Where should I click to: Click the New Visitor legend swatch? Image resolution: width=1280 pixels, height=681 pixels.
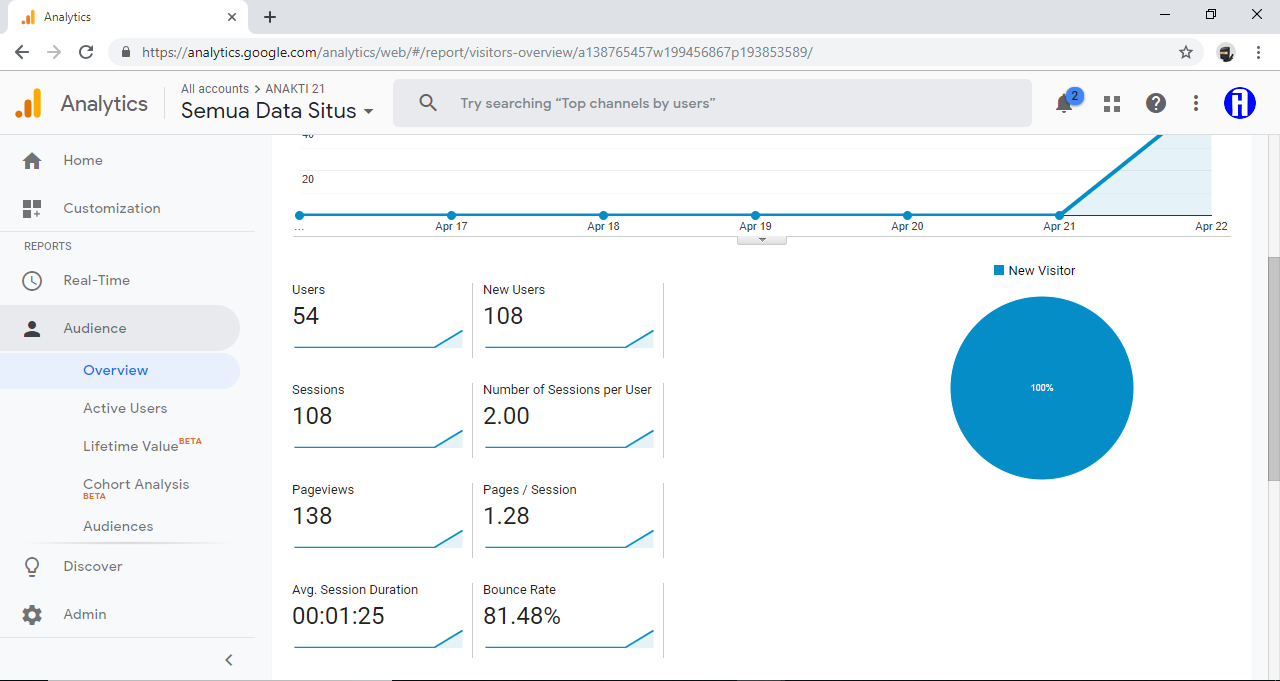pyautogui.click(x=998, y=270)
